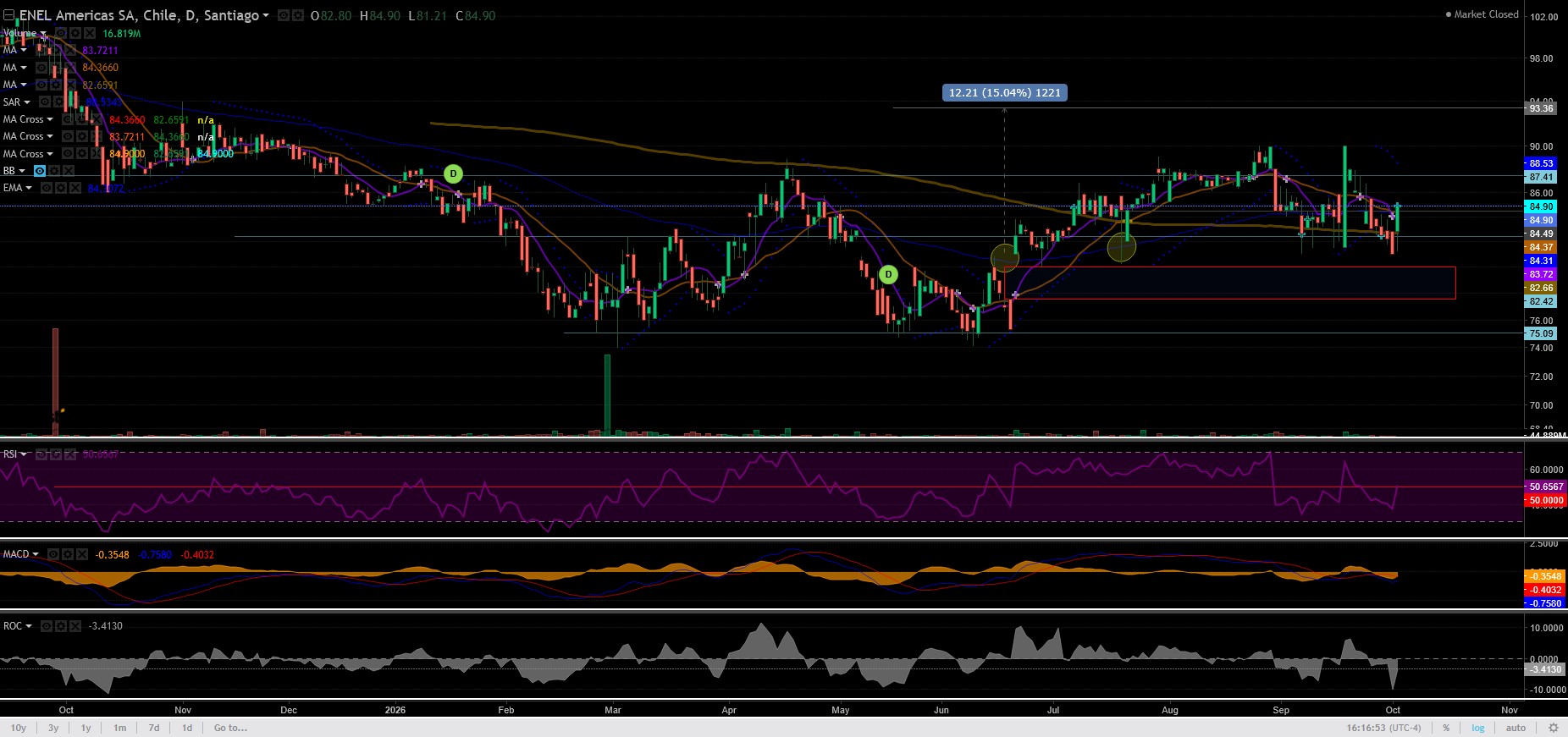This screenshot has width=1568, height=737.
Task: Toggle Volume indicator visibility eye
Action: 61,33
